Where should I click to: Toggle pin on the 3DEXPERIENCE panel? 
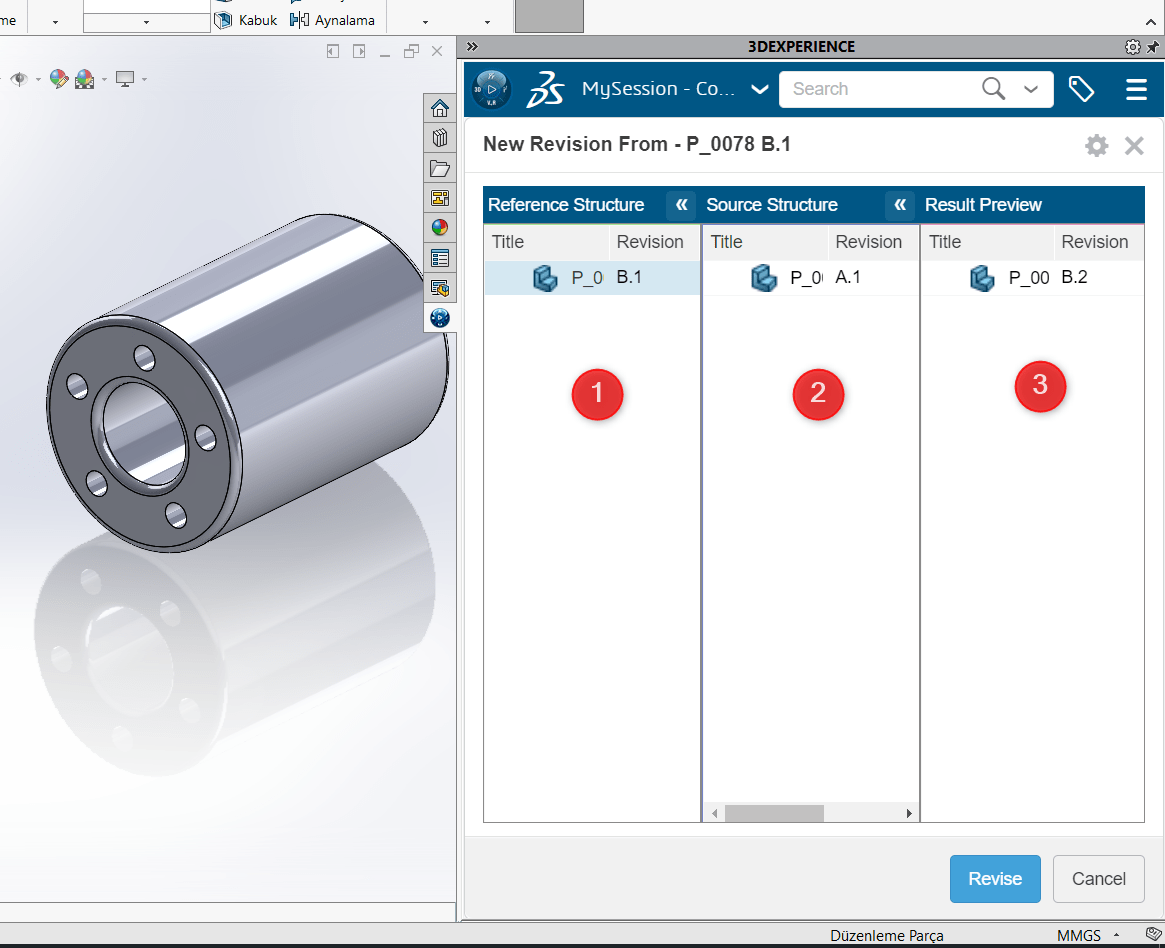1152,47
